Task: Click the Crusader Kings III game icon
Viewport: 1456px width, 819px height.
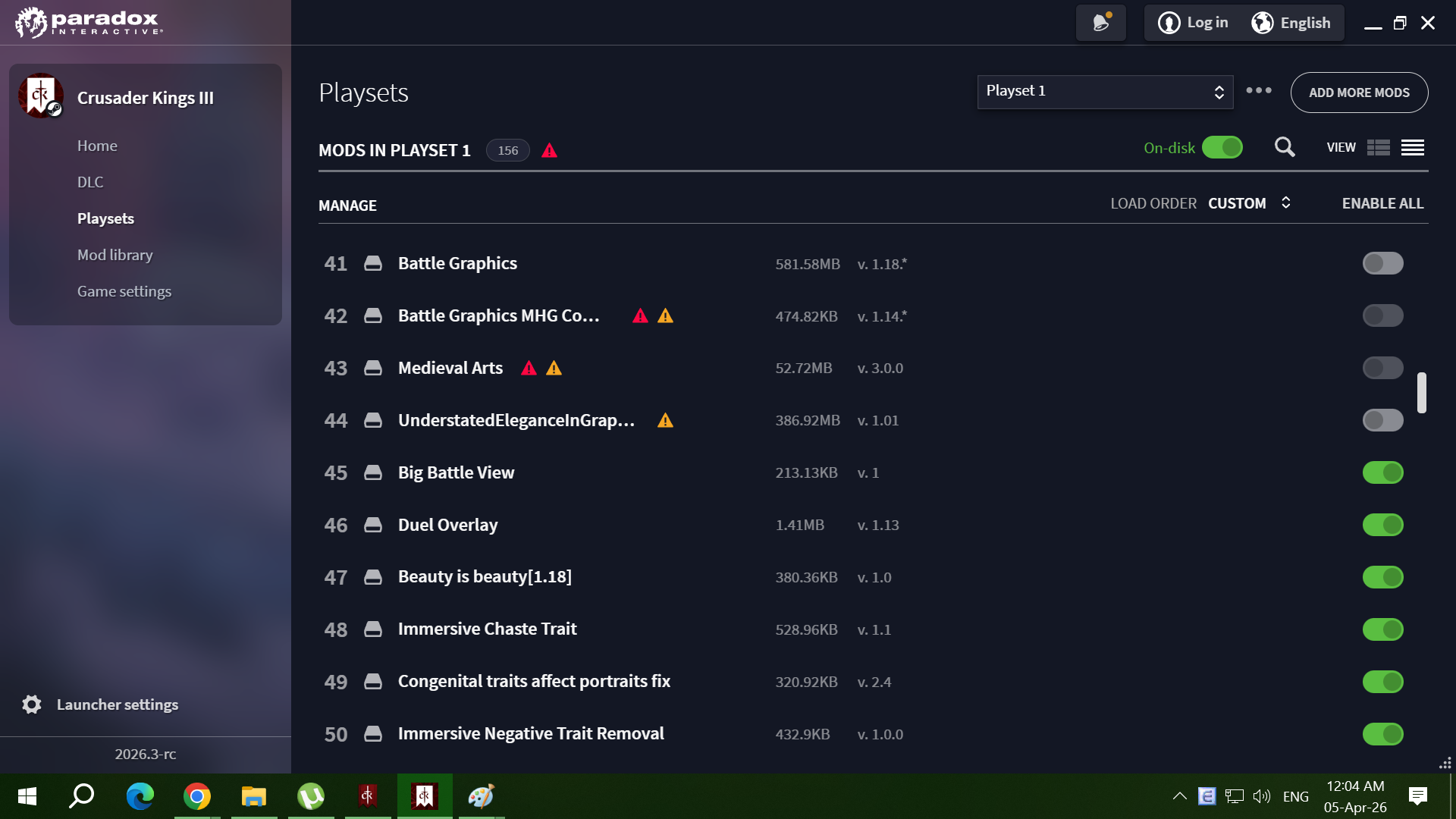Action: pos(41,96)
